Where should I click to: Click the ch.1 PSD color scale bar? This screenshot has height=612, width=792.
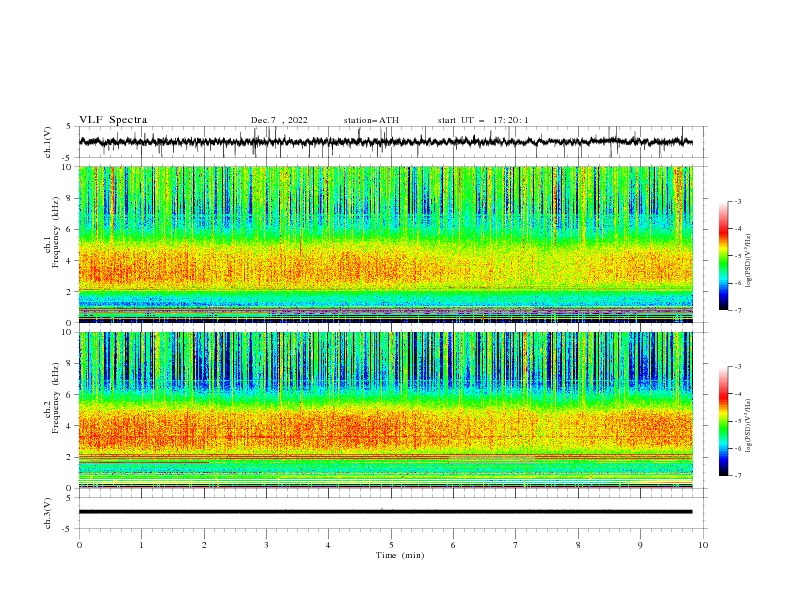pos(723,256)
